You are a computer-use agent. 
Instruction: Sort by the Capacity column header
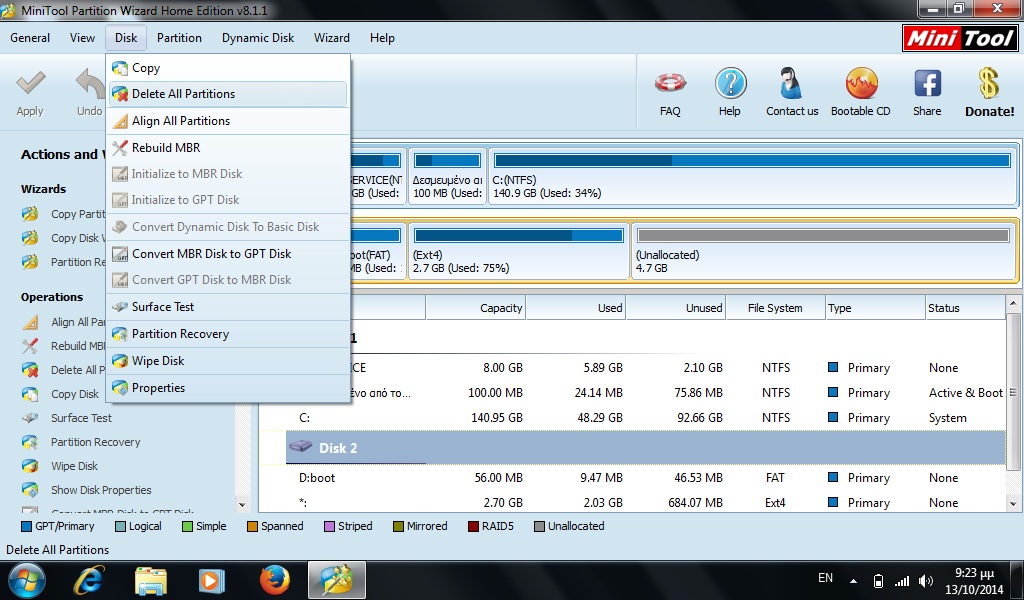point(475,308)
